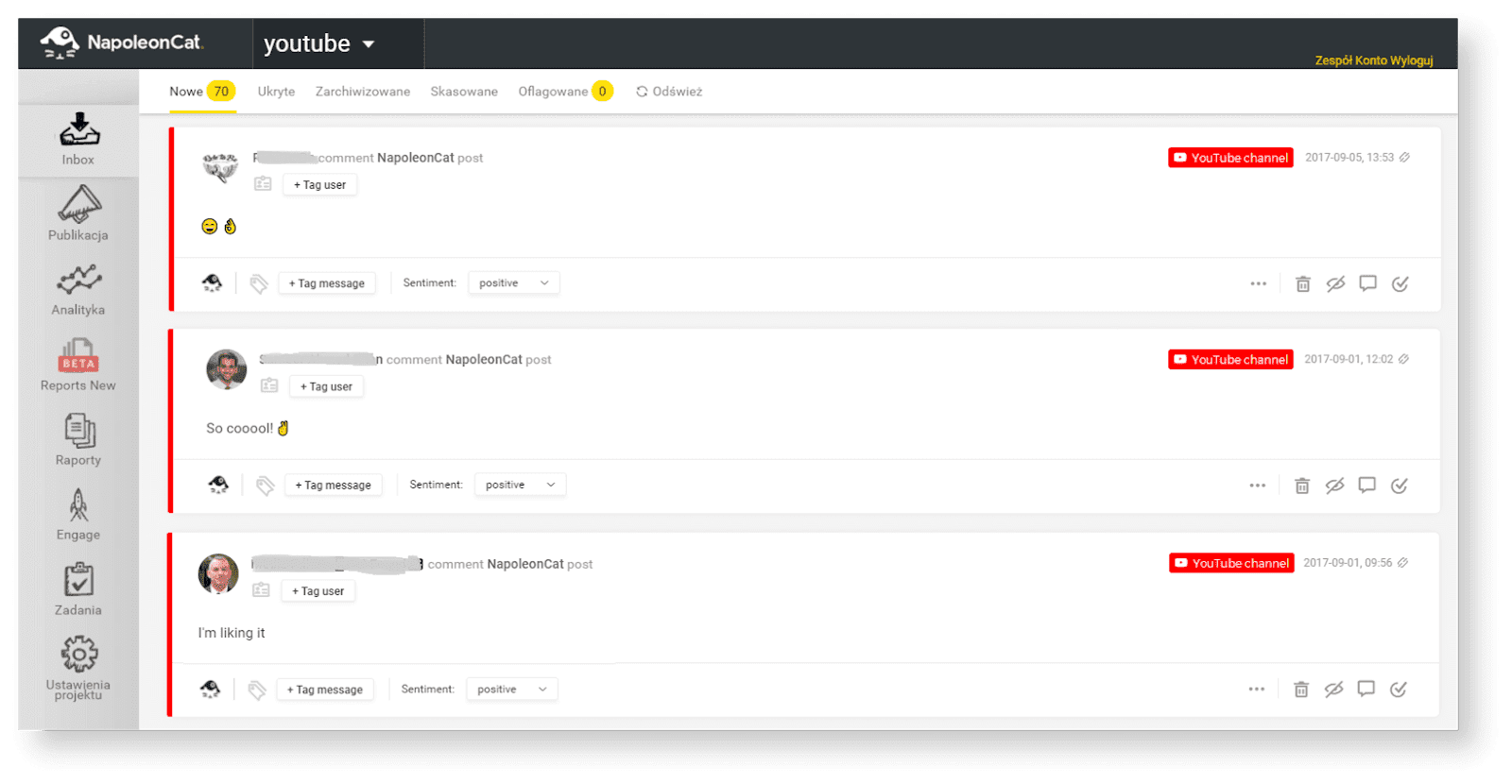Screen dimensions: 1512x784
Task: Click '+ Tag user' on 'I'm liking it' comment
Action: [318, 591]
